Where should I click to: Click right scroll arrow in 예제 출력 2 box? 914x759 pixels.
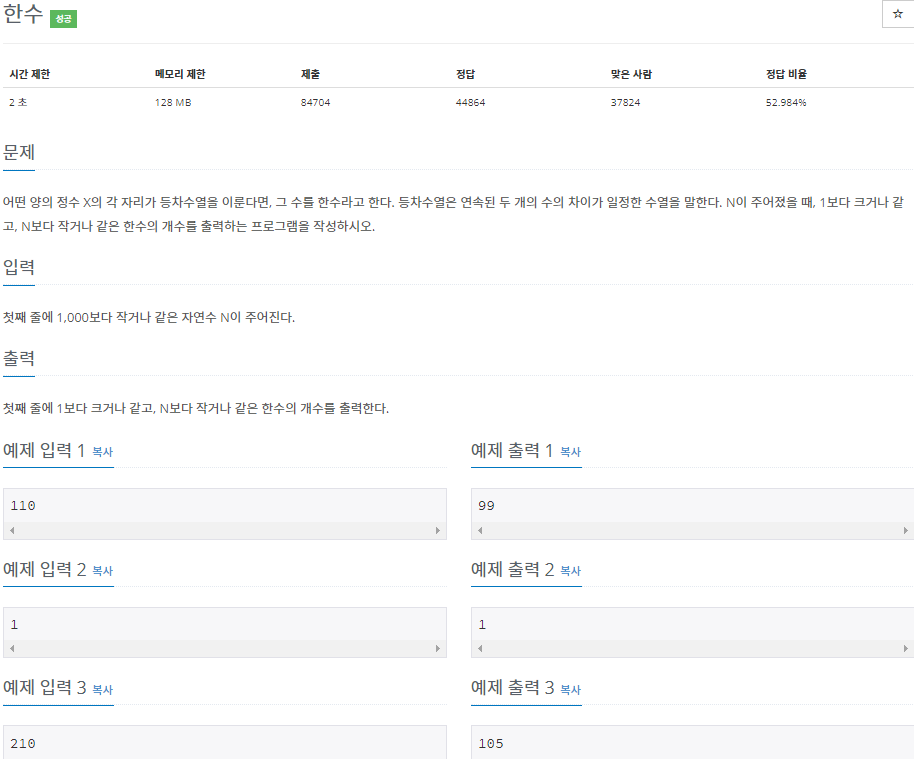905,648
